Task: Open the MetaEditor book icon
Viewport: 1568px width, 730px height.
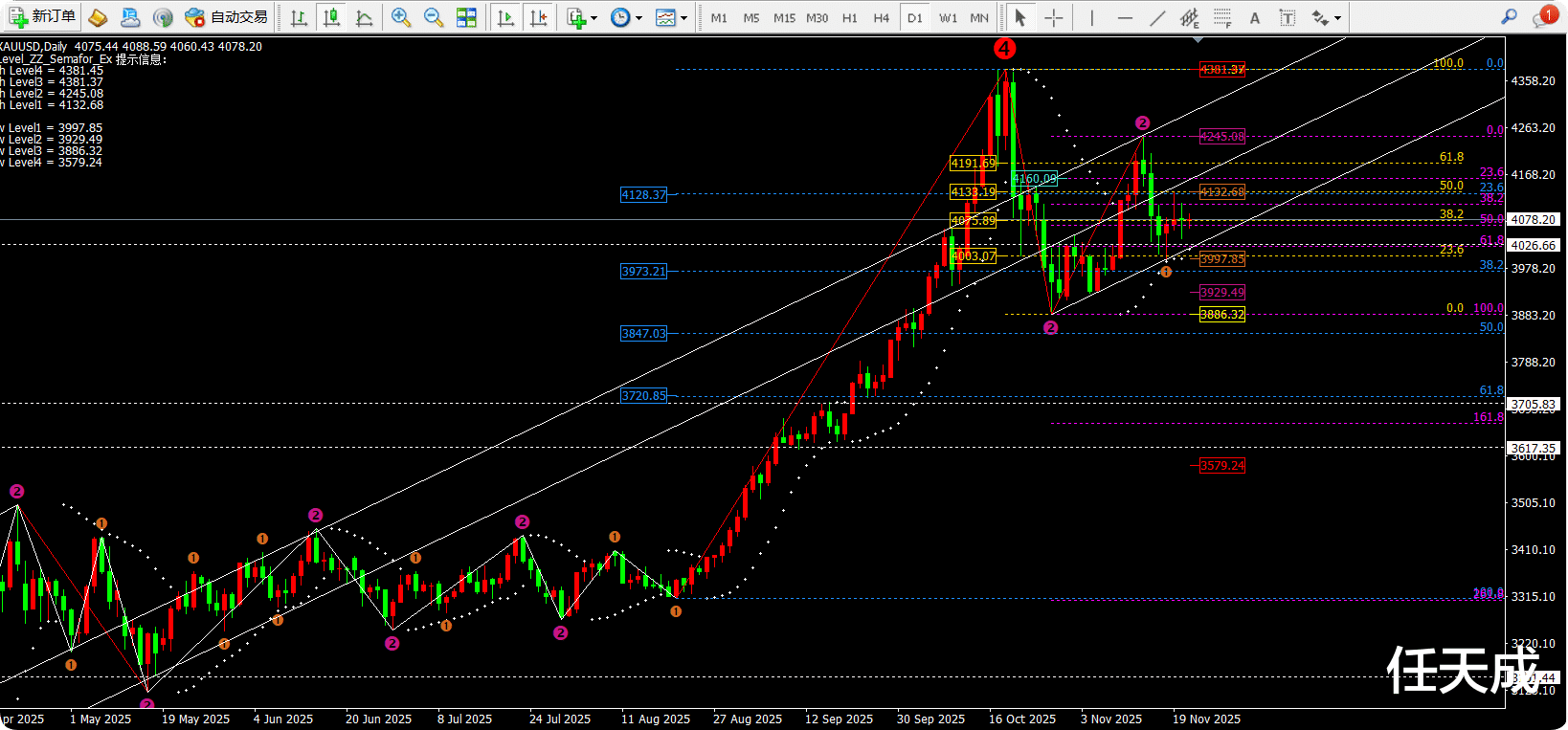Action: click(98, 17)
